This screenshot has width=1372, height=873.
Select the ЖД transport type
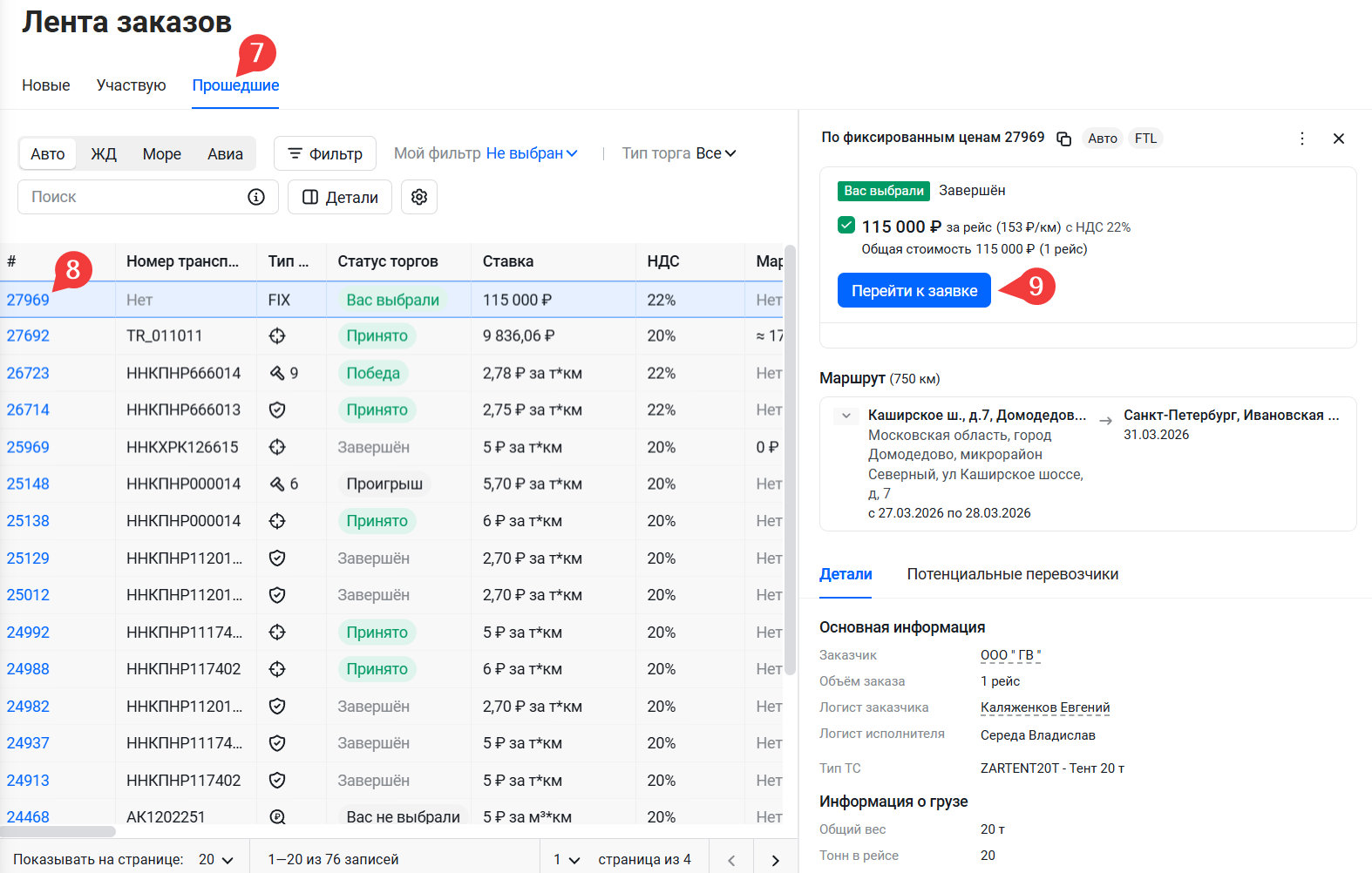(104, 154)
